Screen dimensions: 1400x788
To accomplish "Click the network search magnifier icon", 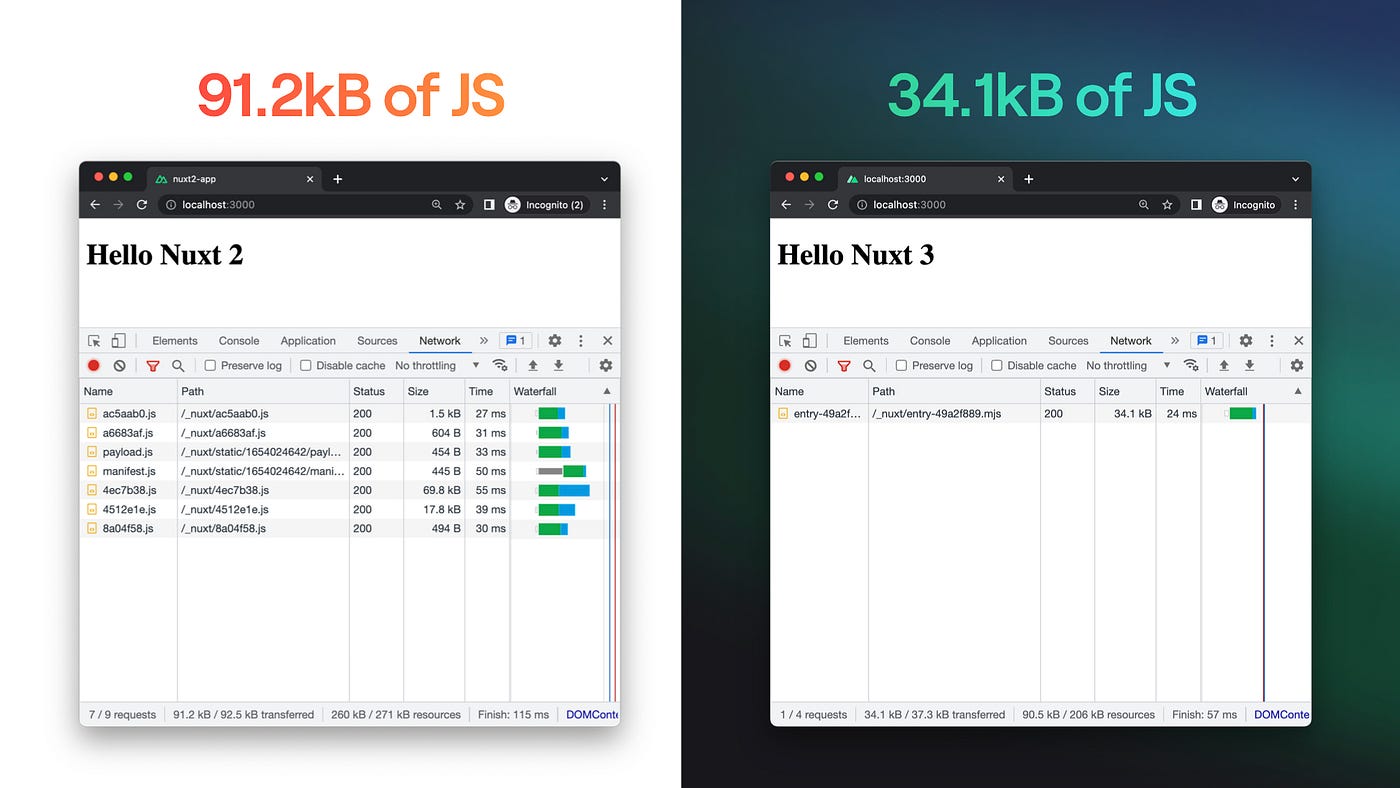I will pos(178,365).
